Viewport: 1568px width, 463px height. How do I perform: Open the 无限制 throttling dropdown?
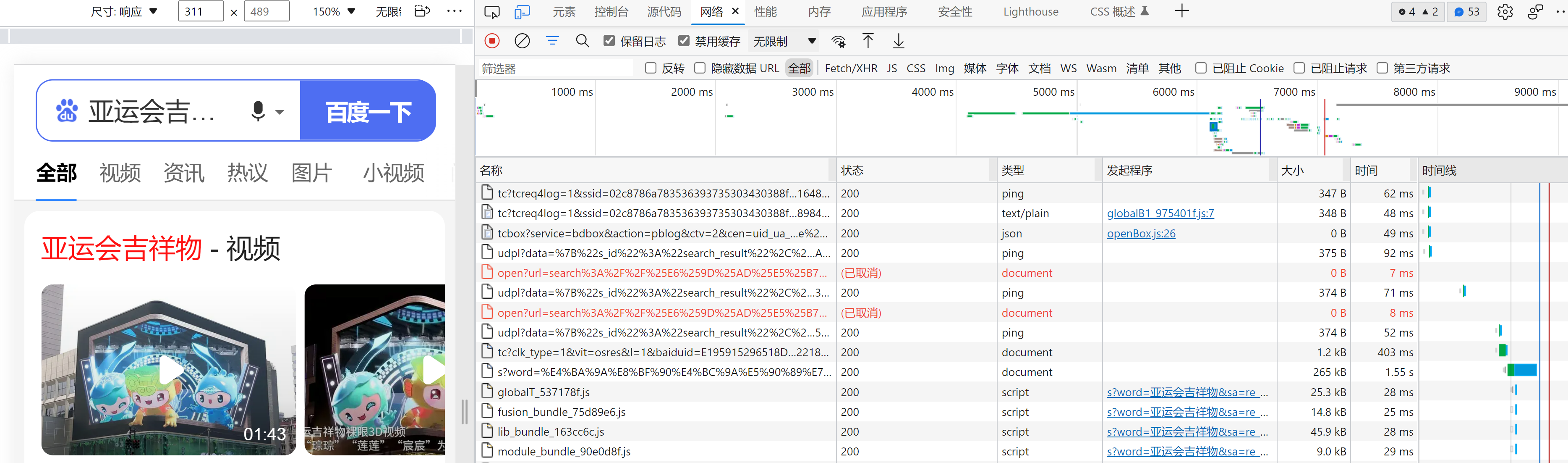click(784, 41)
